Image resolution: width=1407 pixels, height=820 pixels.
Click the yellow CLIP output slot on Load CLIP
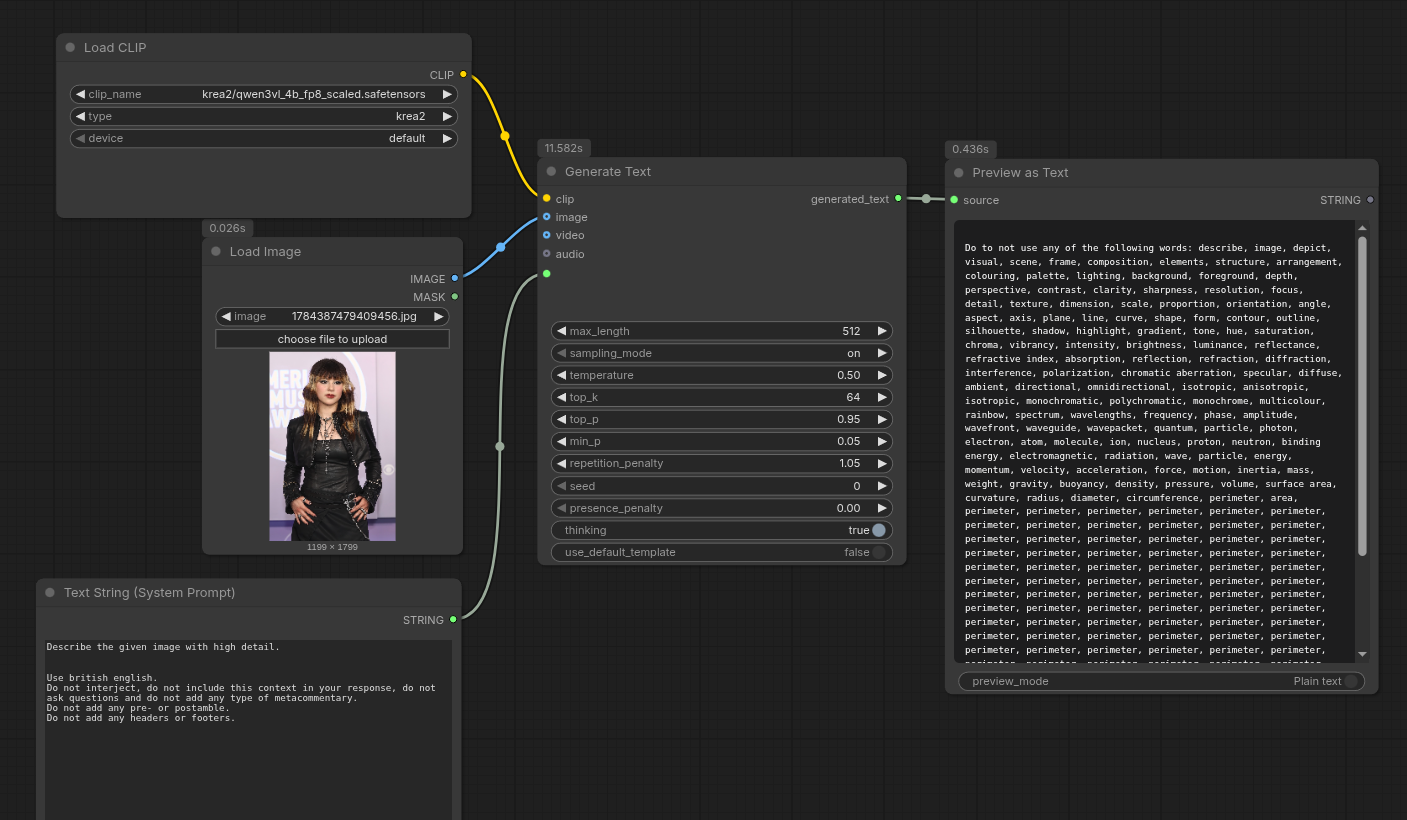463,74
